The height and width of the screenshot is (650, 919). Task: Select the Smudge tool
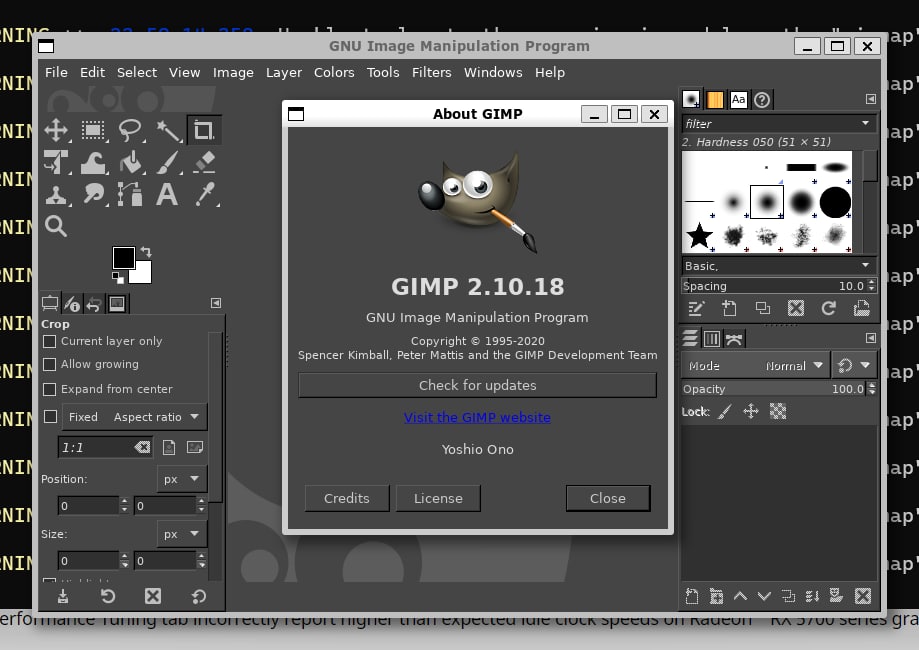(93, 195)
